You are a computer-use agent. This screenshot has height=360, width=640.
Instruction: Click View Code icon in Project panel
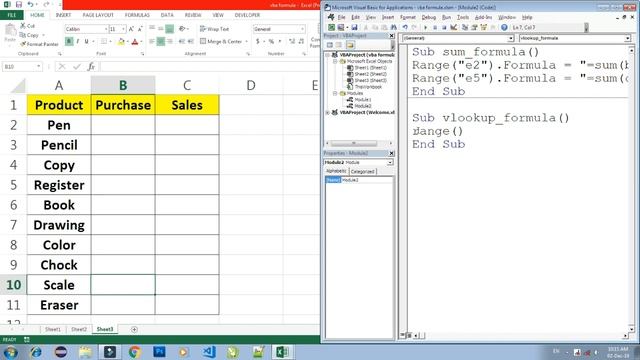click(330, 45)
